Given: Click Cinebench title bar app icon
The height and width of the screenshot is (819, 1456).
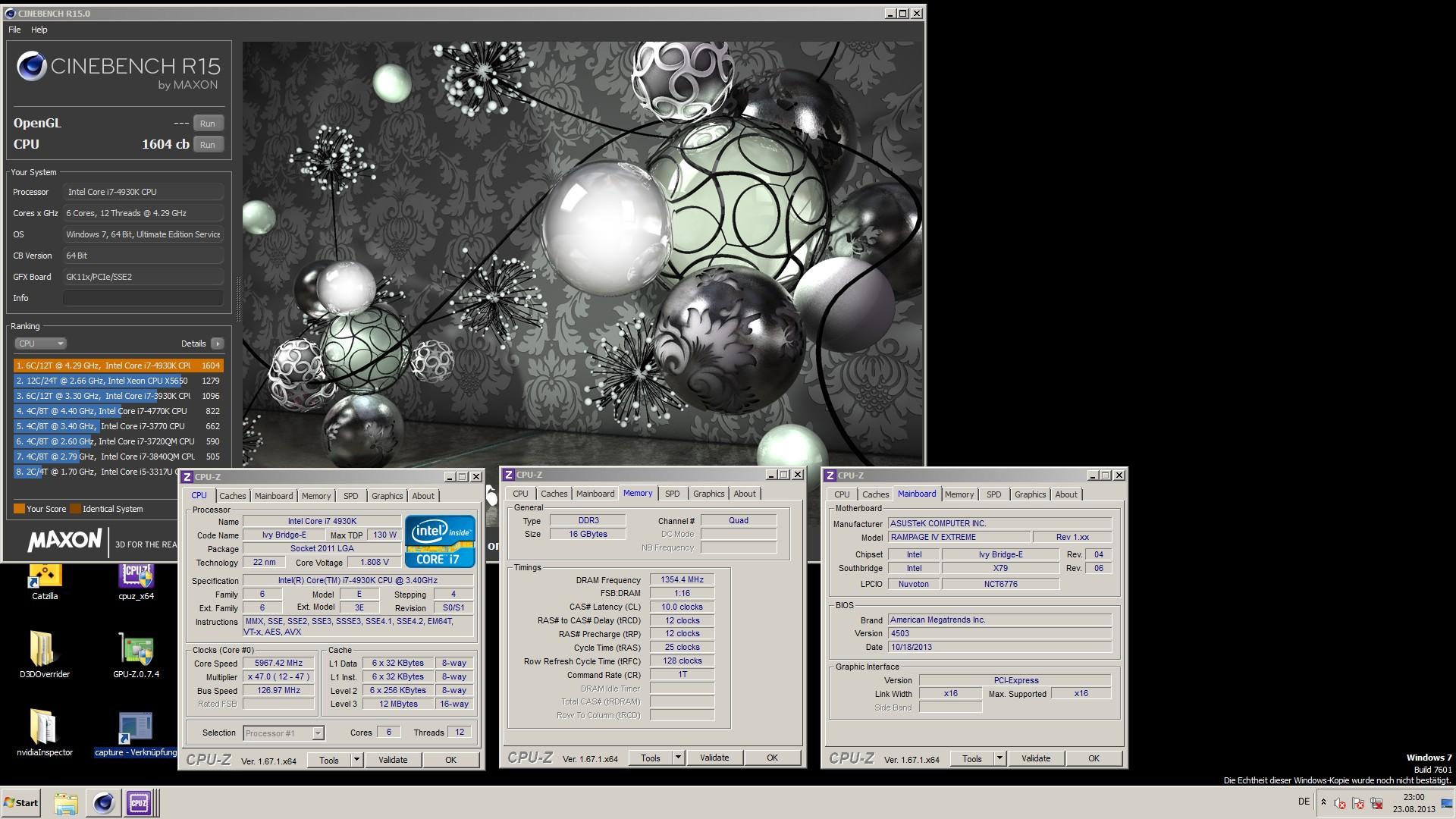Looking at the screenshot, I should pyautogui.click(x=10, y=13).
